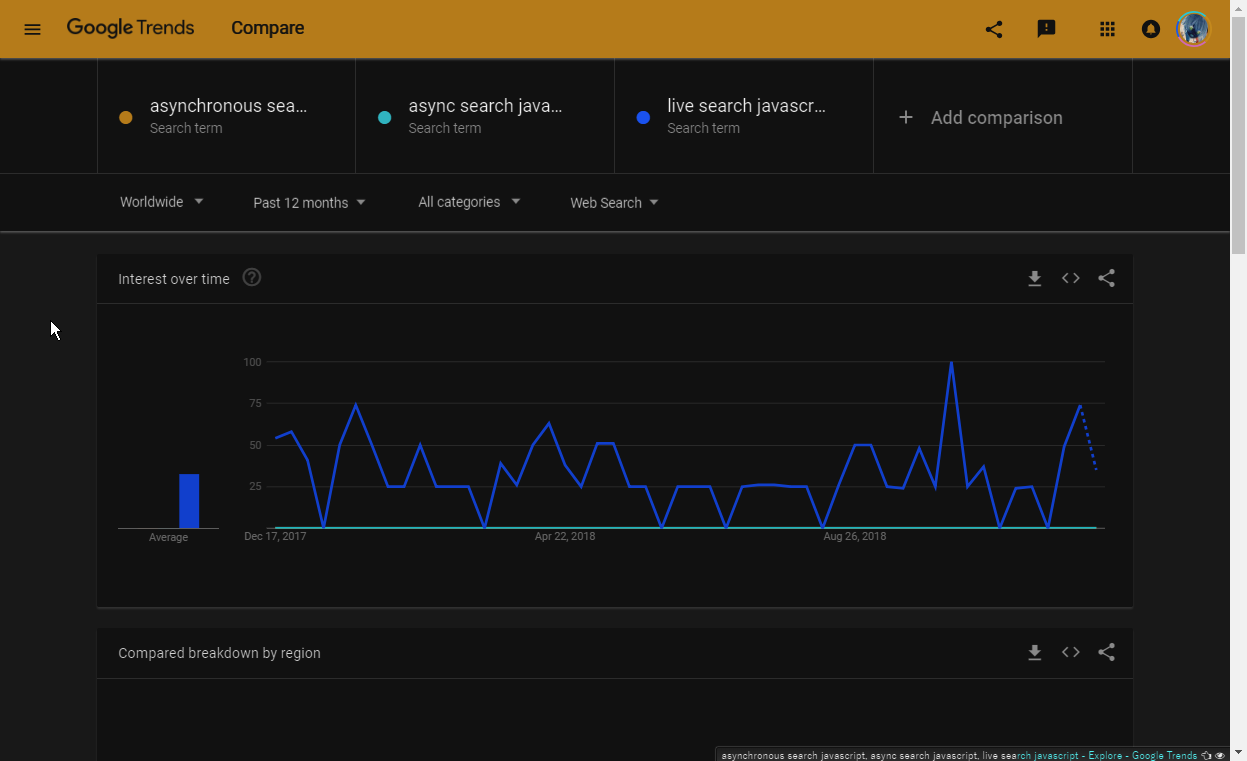The height and width of the screenshot is (761, 1247).
Task: Click the Google account avatar
Action: pyautogui.click(x=1192, y=29)
